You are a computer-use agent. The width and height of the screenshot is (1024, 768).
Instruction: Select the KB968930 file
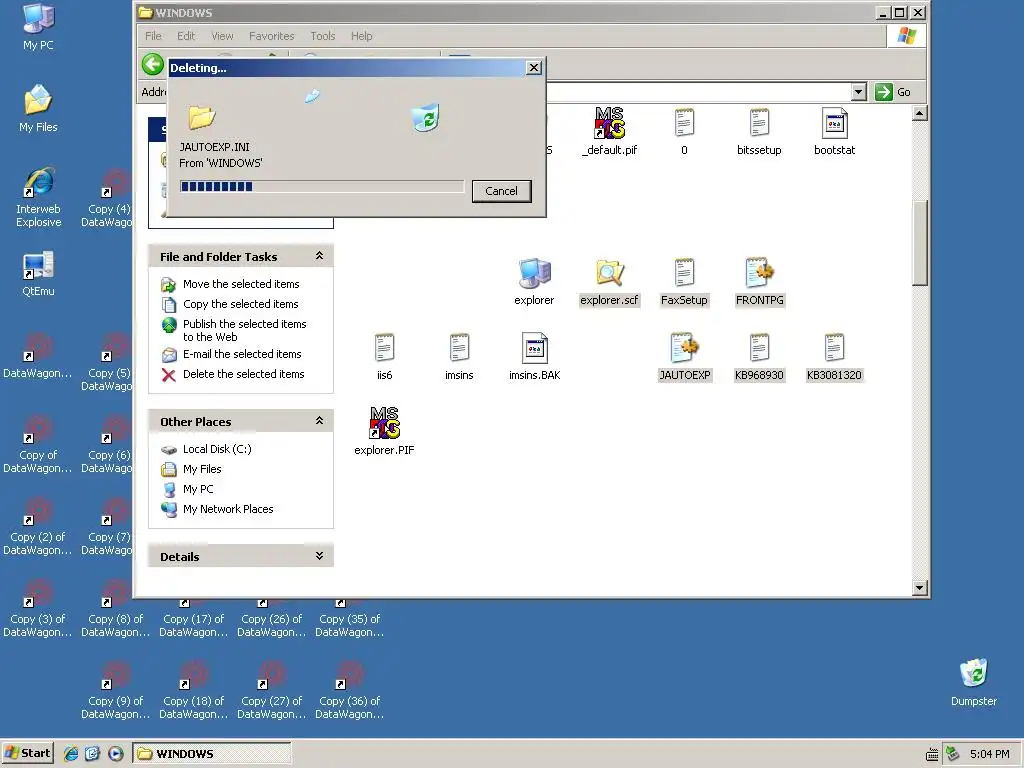(x=759, y=357)
